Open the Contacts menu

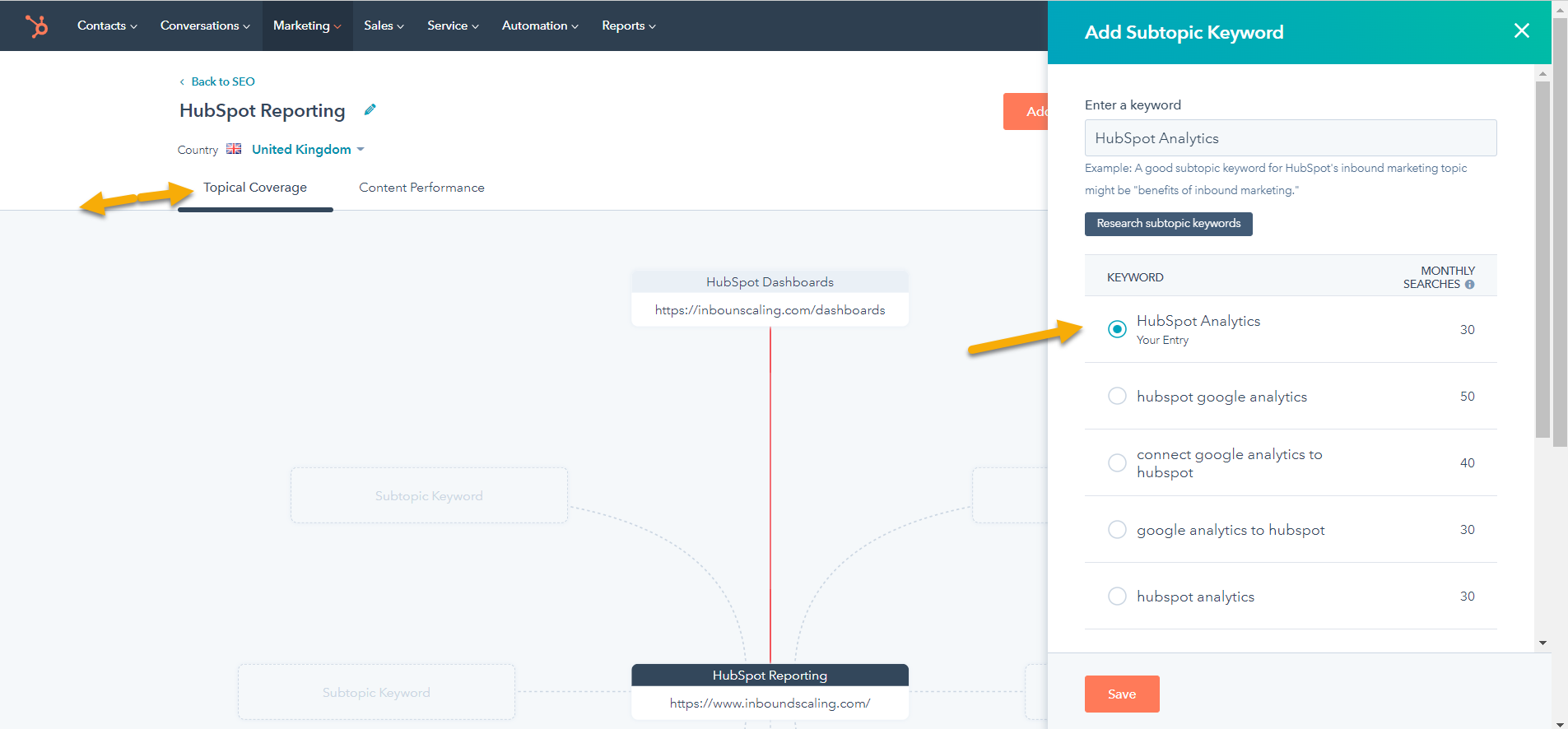coord(107,26)
